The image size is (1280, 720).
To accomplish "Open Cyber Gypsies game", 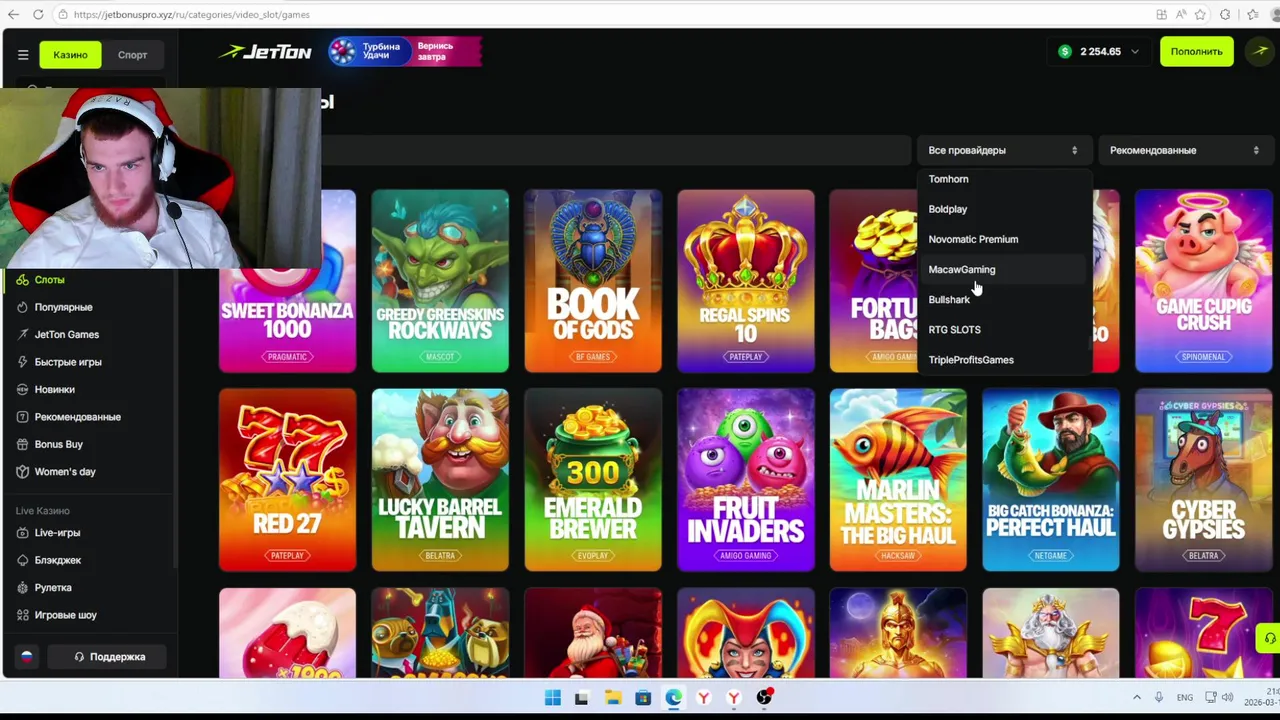I will 1204,480.
